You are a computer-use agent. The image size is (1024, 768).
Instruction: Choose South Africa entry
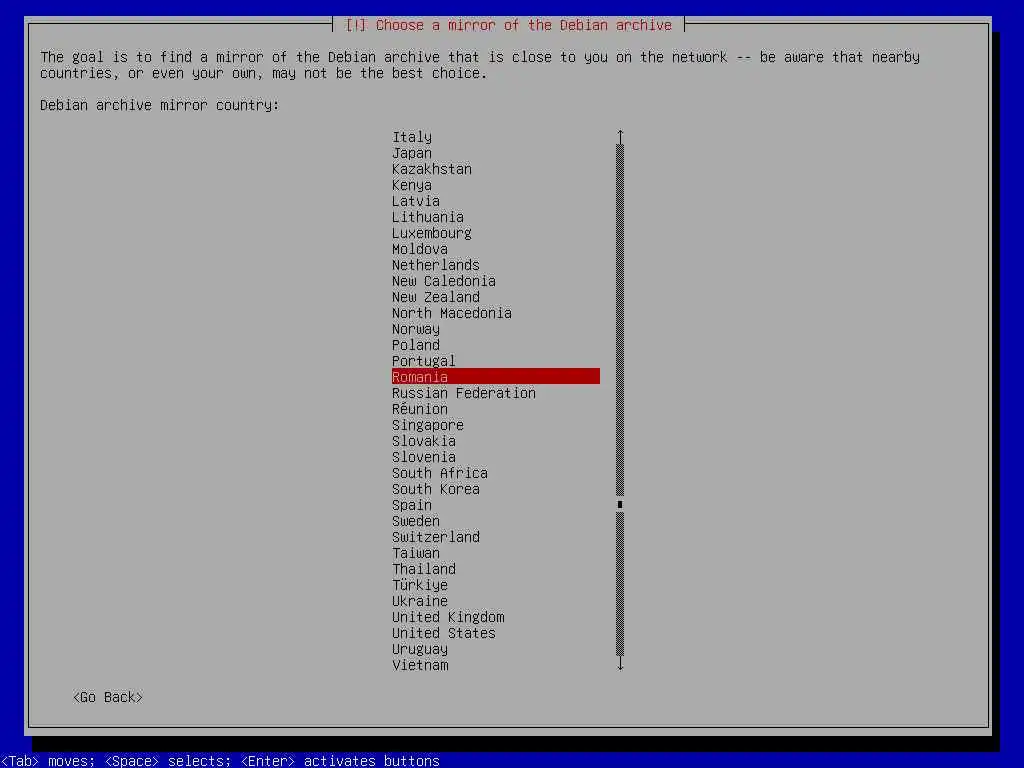[440, 473]
